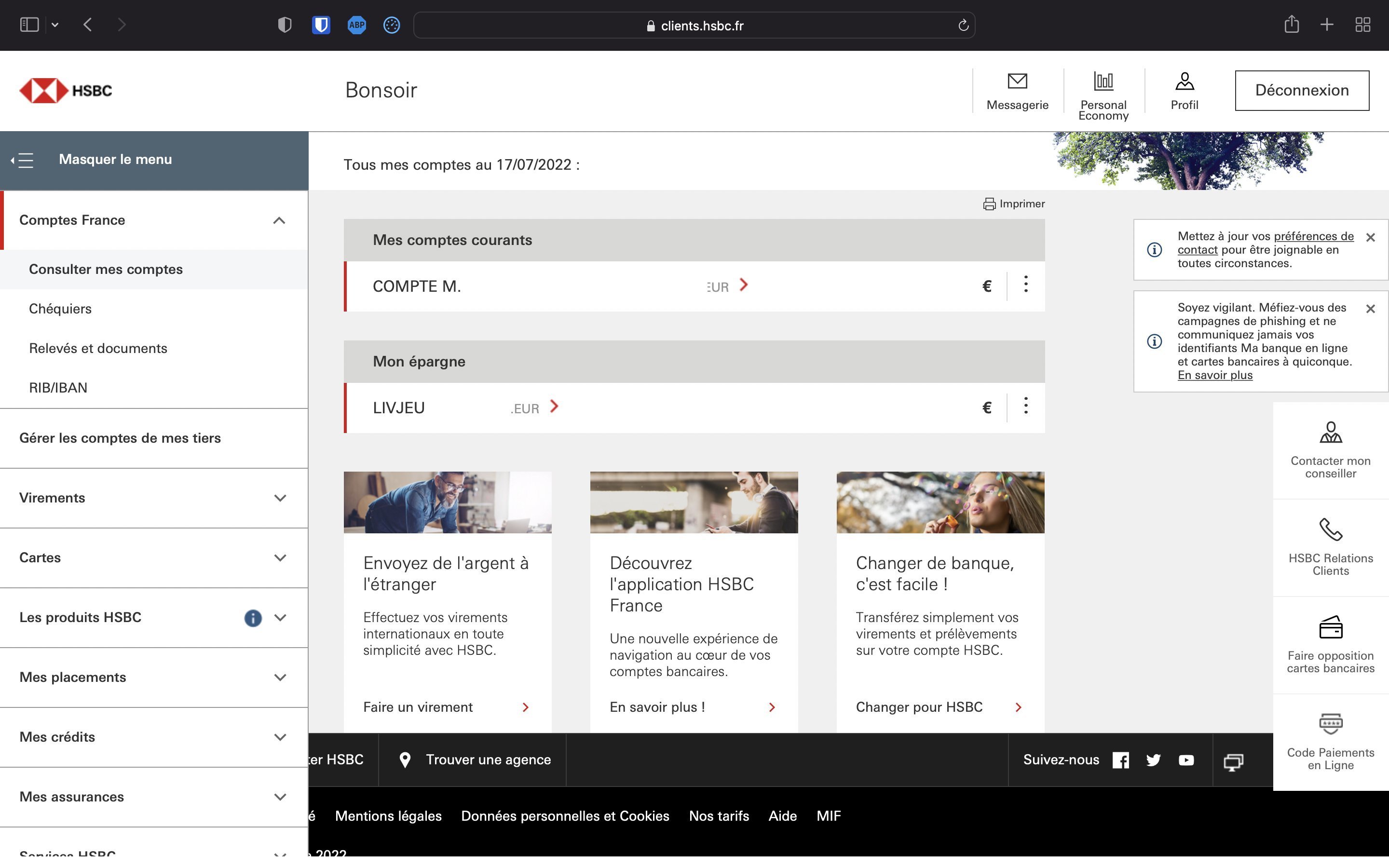Click HSBC Relations Clients phone icon
This screenshot has height=868, width=1389.
[x=1331, y=529]
